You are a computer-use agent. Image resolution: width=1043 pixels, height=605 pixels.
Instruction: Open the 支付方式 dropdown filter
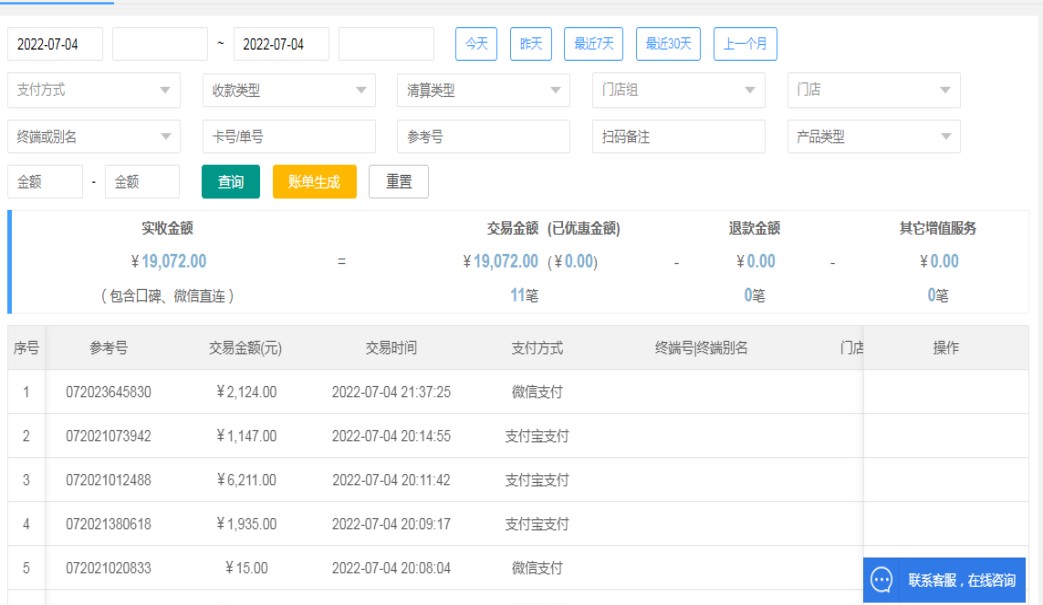click(x=94, y=90)
